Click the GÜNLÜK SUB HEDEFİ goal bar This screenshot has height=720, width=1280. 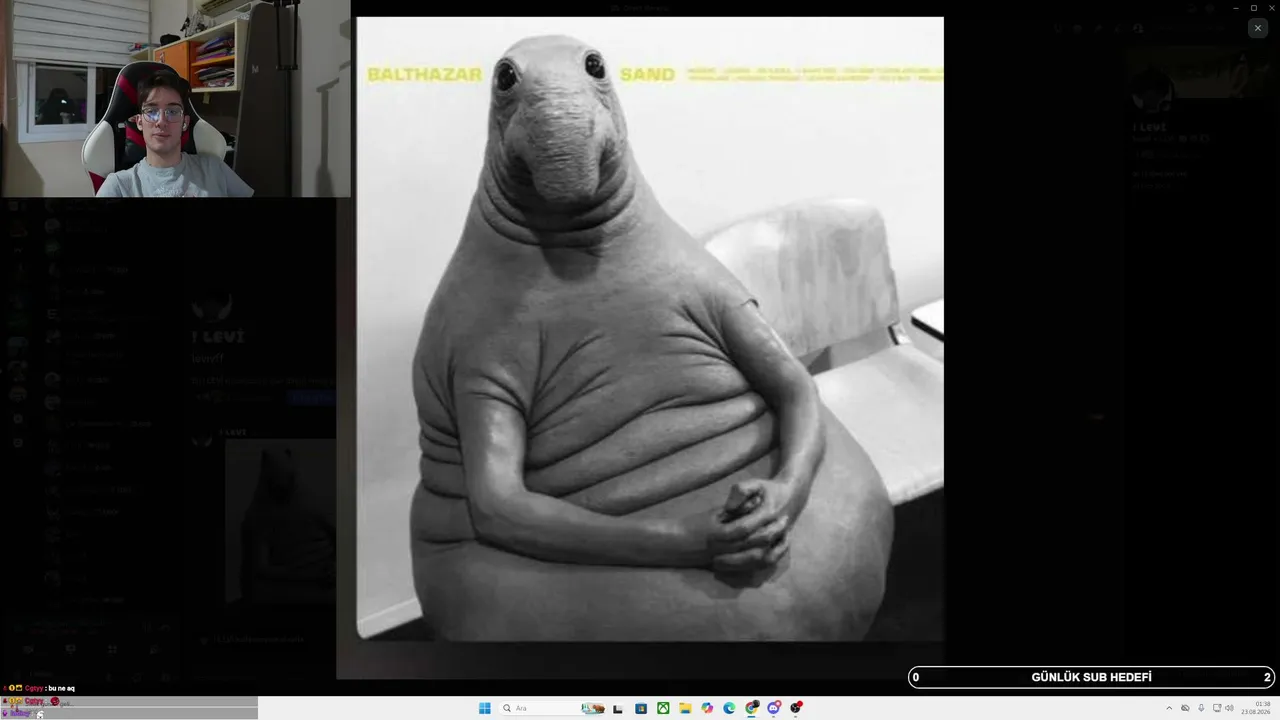[x=1092, y=677]
